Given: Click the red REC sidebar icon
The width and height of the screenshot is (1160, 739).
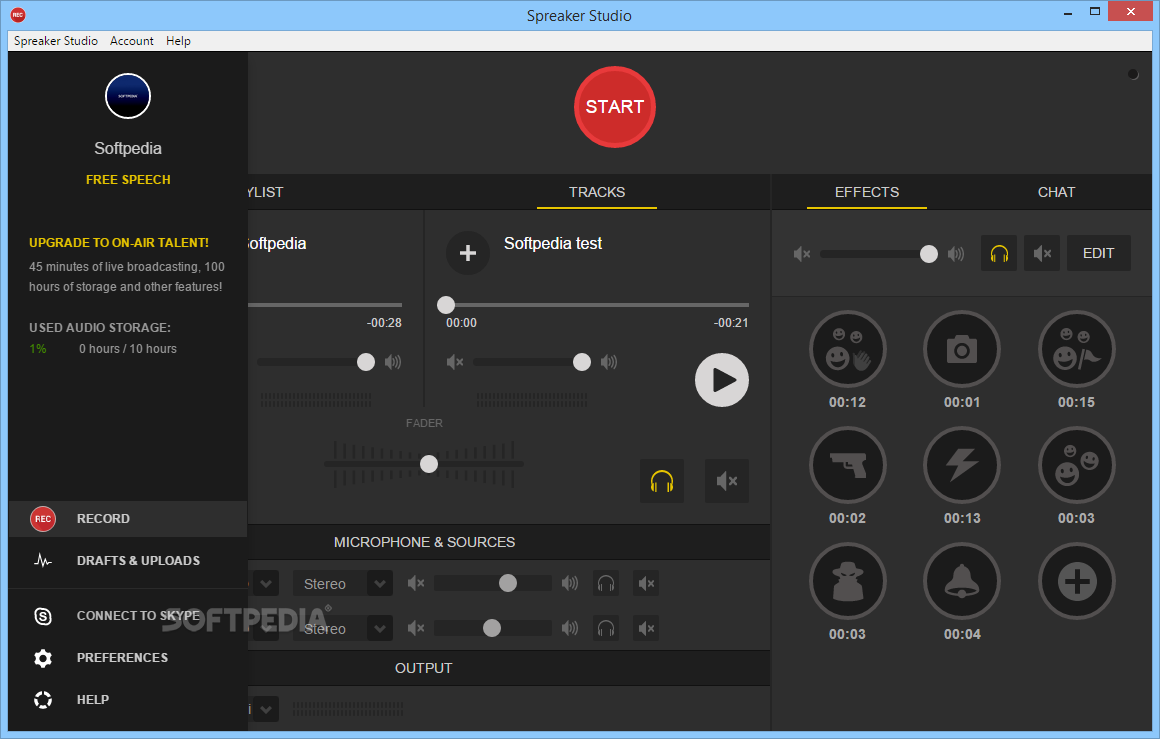Looking at the screenshot, I should click(x=43, y=519).
